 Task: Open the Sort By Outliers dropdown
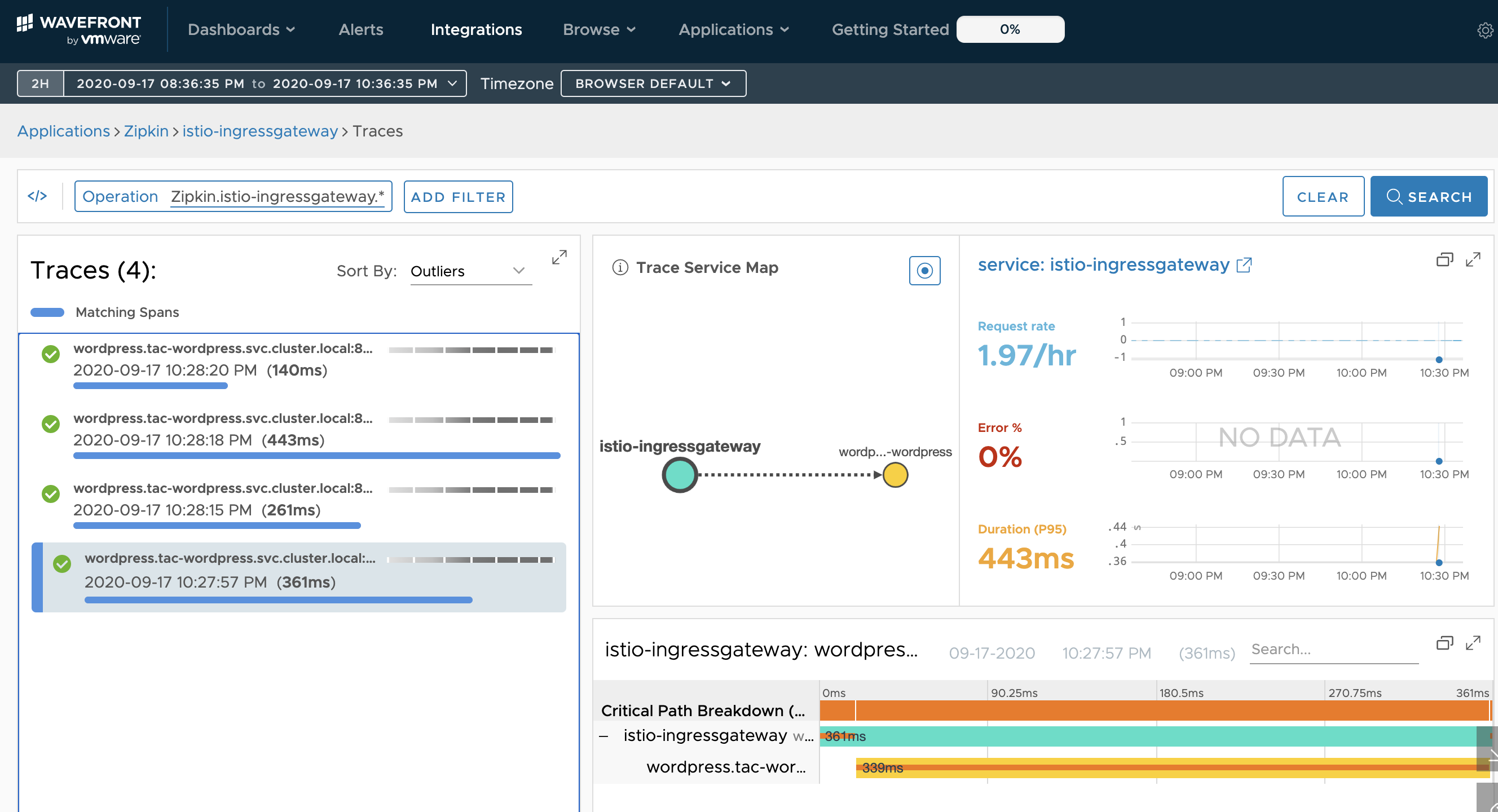[x=470, y=271]
